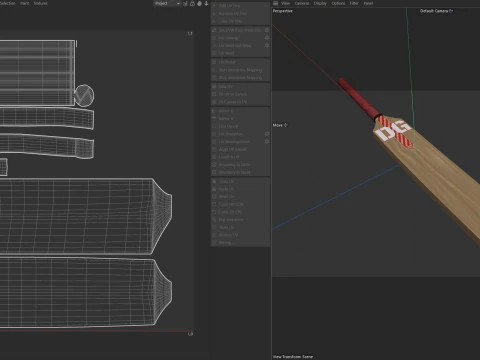Open the viewport Filter menu
480x360 pixels.
click(x=354, y=3)
